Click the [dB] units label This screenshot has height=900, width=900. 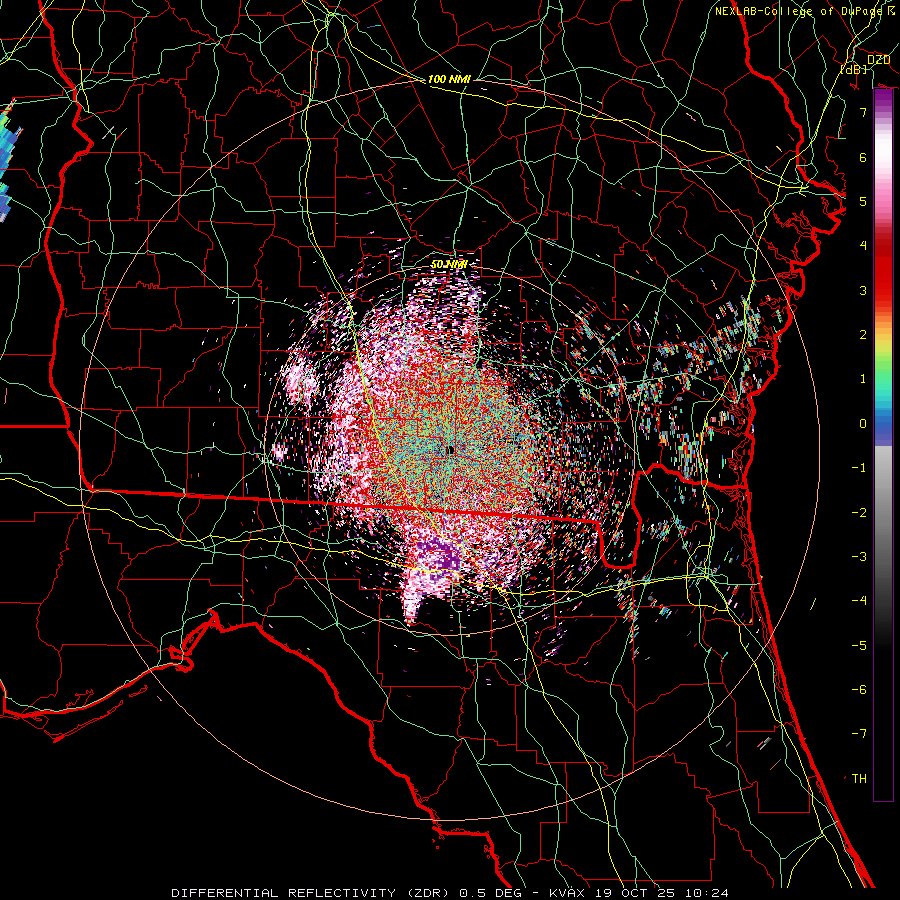[x=854, y=69]
